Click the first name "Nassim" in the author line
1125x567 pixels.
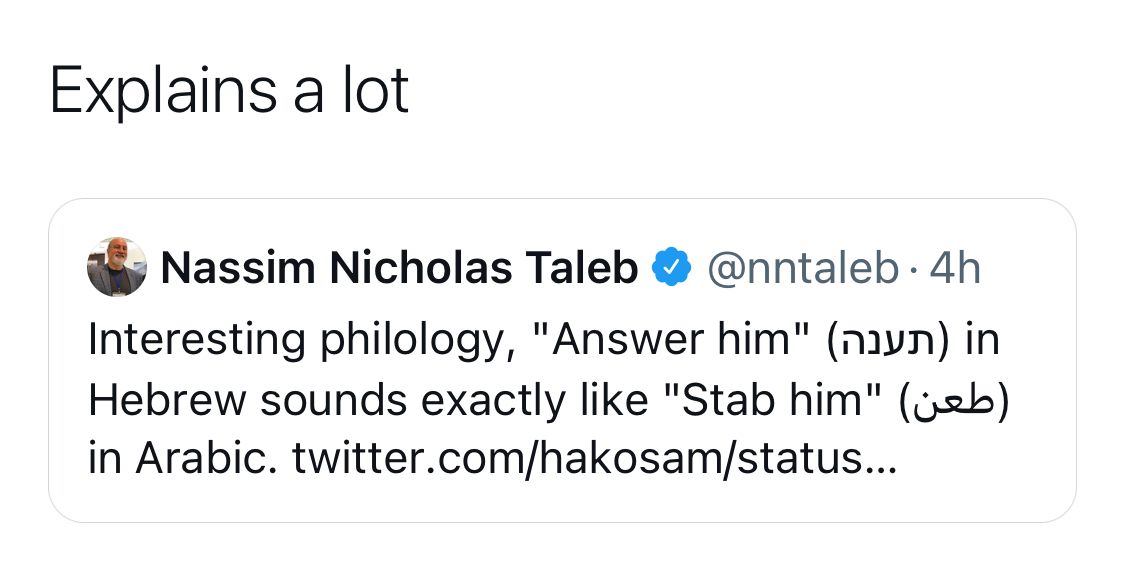tap(238, 268)
